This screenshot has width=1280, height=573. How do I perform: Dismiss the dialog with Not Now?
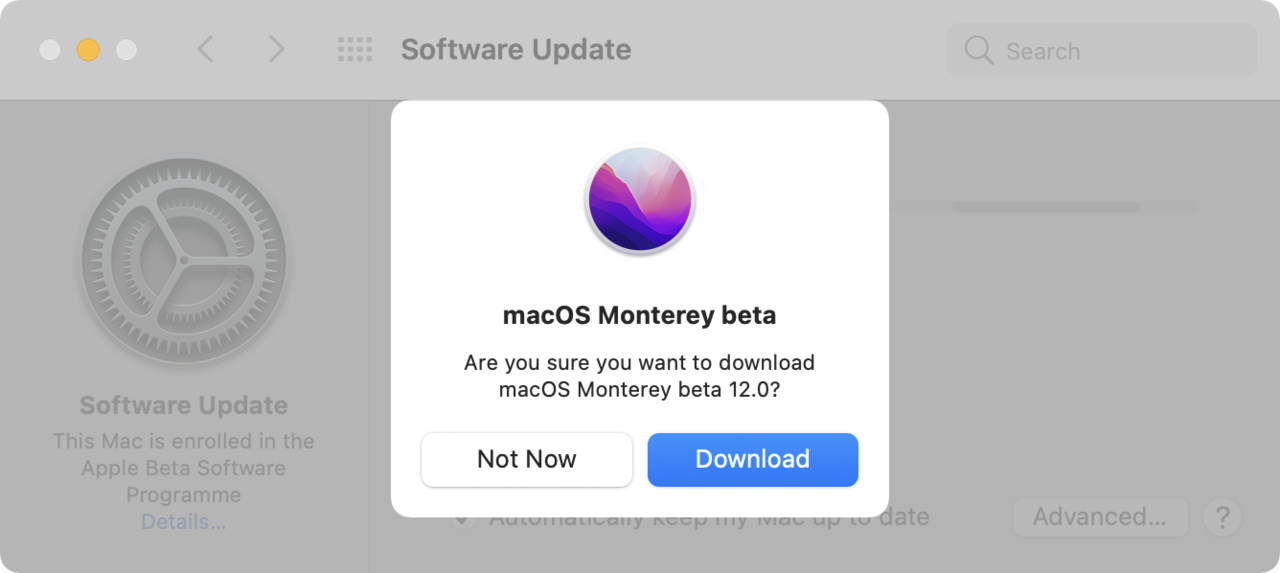pos(527,459)
